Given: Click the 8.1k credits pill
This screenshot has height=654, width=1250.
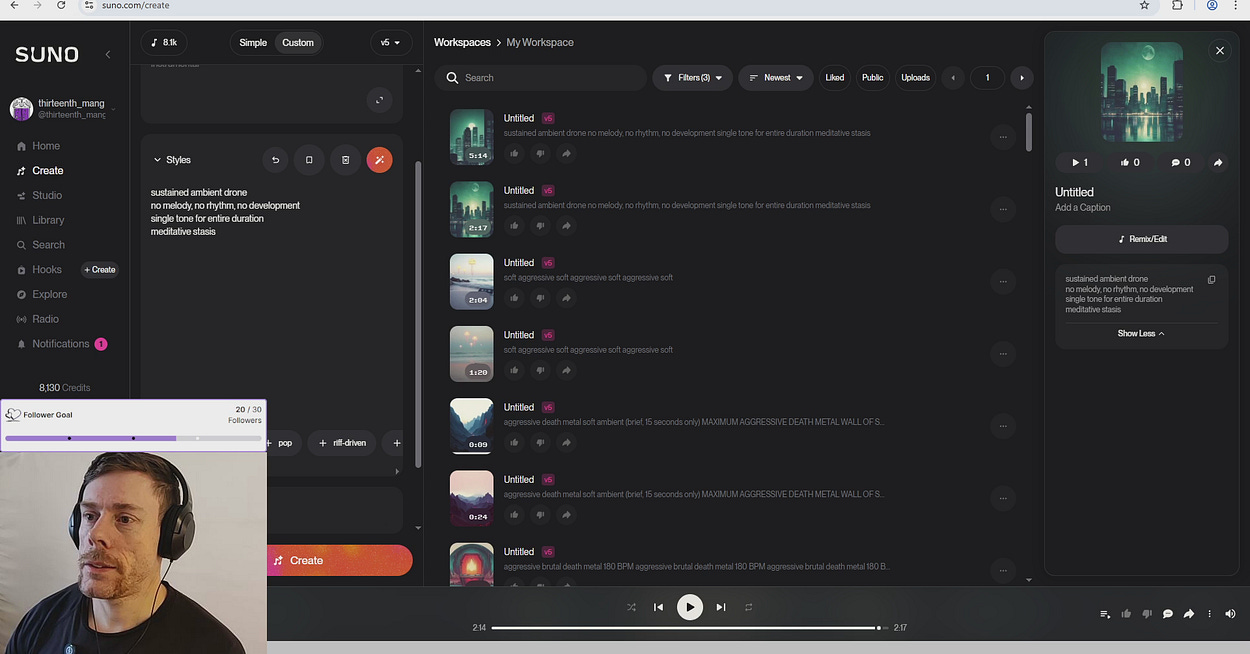Looking at the screenshot, I should (x=164, y=43).
